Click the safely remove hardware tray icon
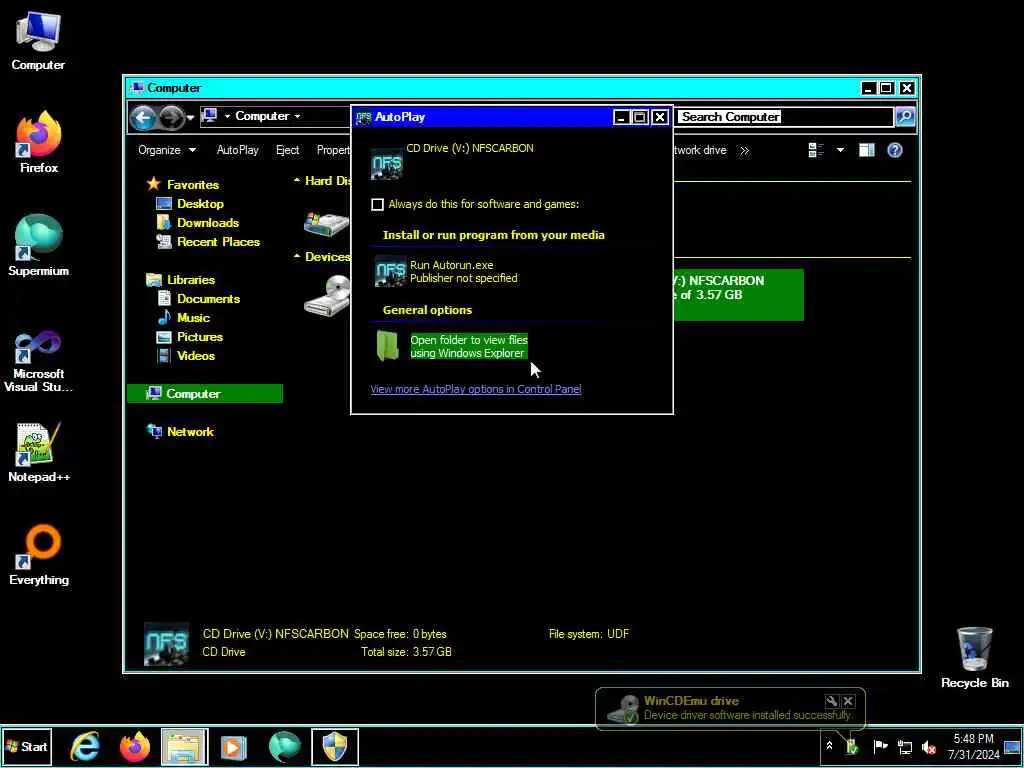 pyautogui.click(x=852, y=746)
